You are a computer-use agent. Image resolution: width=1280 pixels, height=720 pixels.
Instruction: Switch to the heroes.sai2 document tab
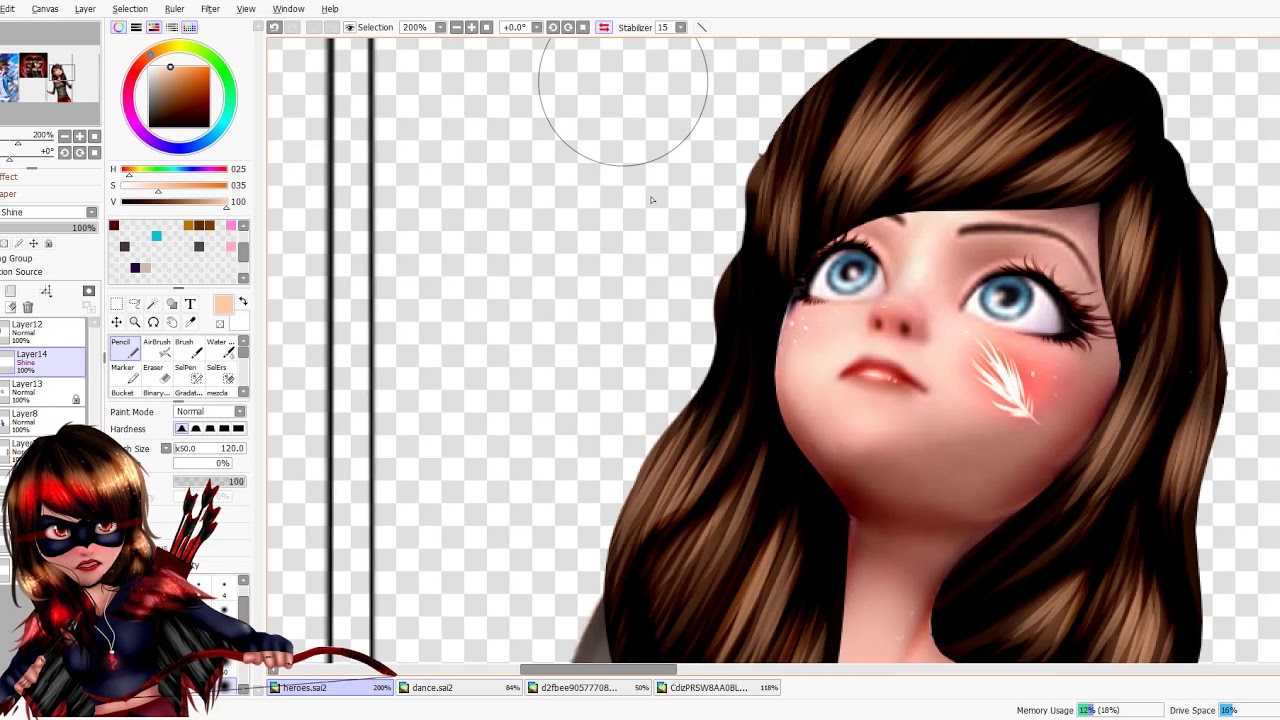(331, 688)
